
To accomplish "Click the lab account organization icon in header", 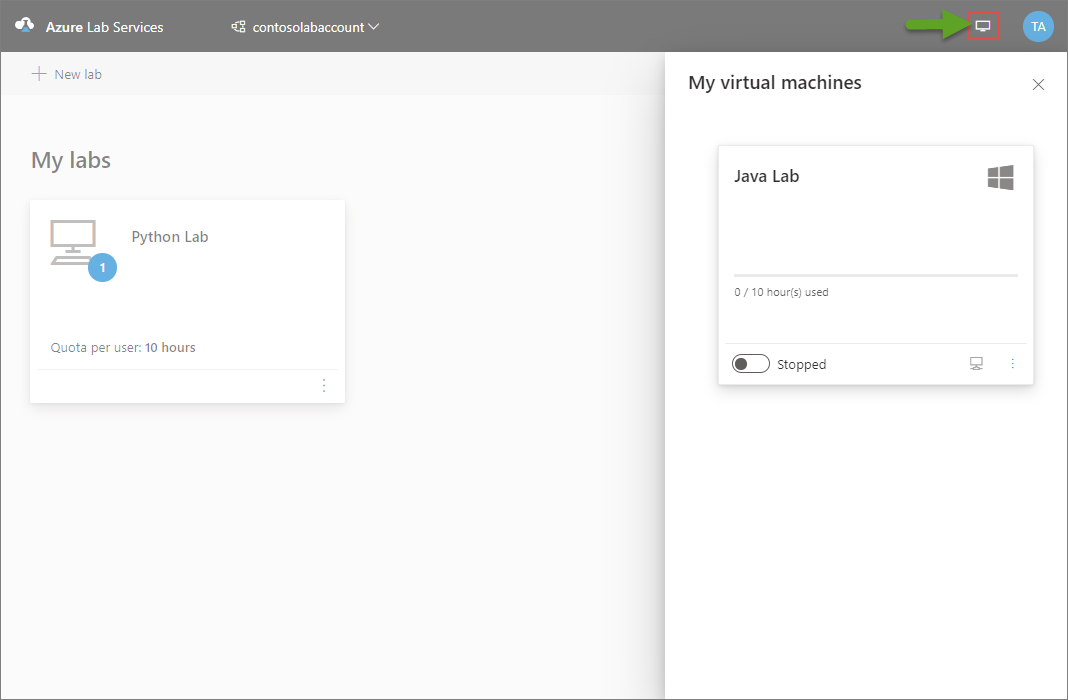I will click(237, 27).
